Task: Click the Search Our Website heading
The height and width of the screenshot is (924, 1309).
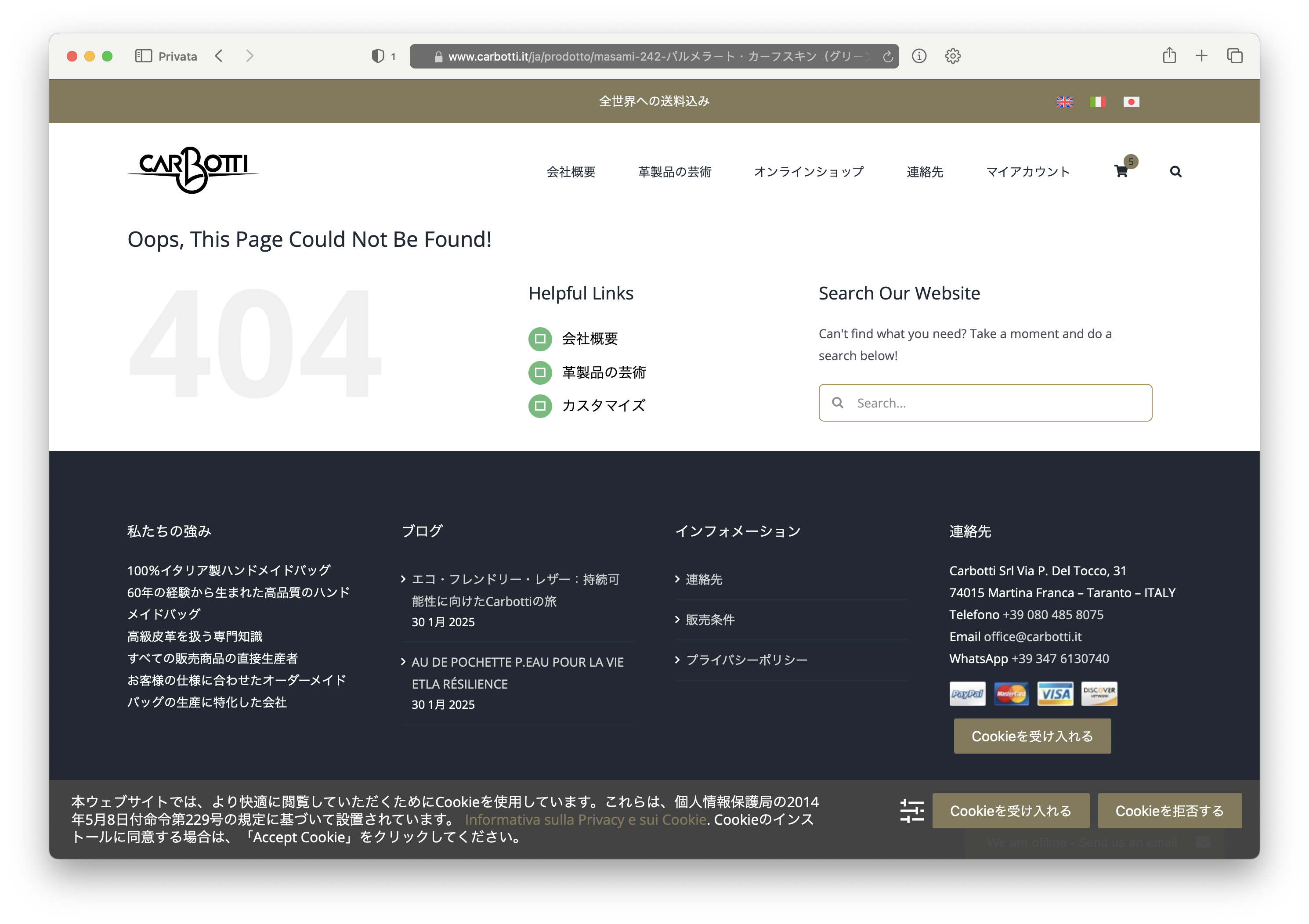Action: tap(899, 293)
